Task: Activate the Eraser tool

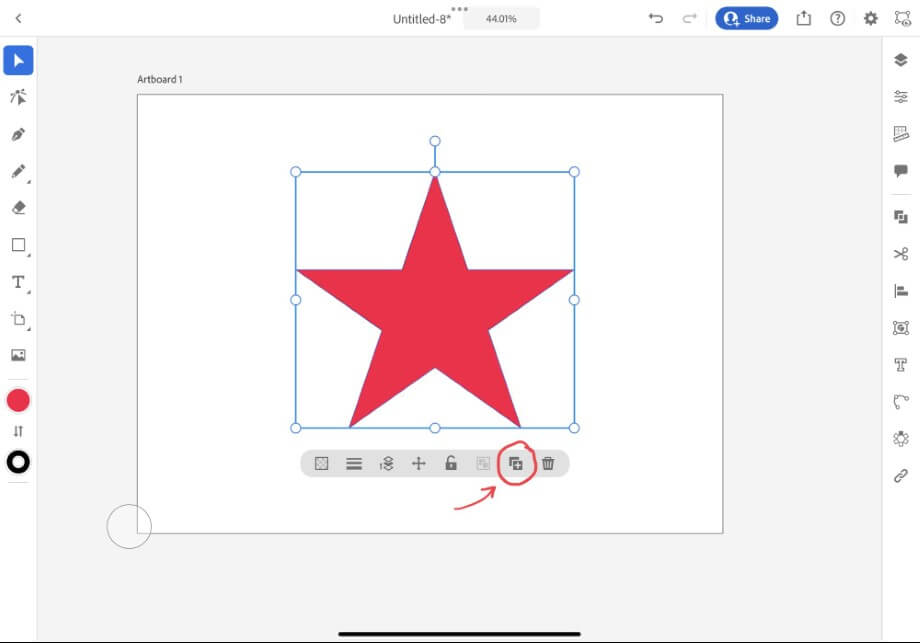Action: pos(18,208)
